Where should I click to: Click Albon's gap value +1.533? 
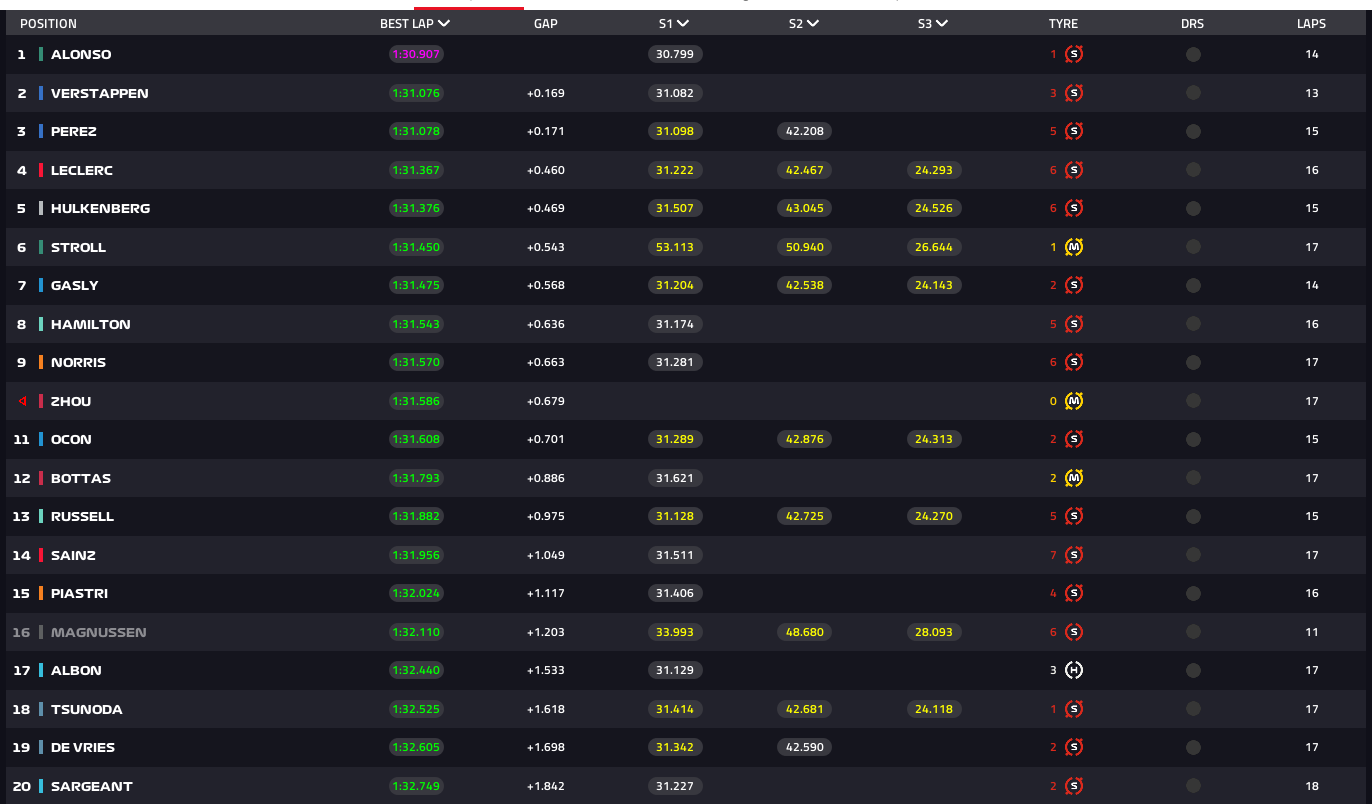[x=546, y=670]
